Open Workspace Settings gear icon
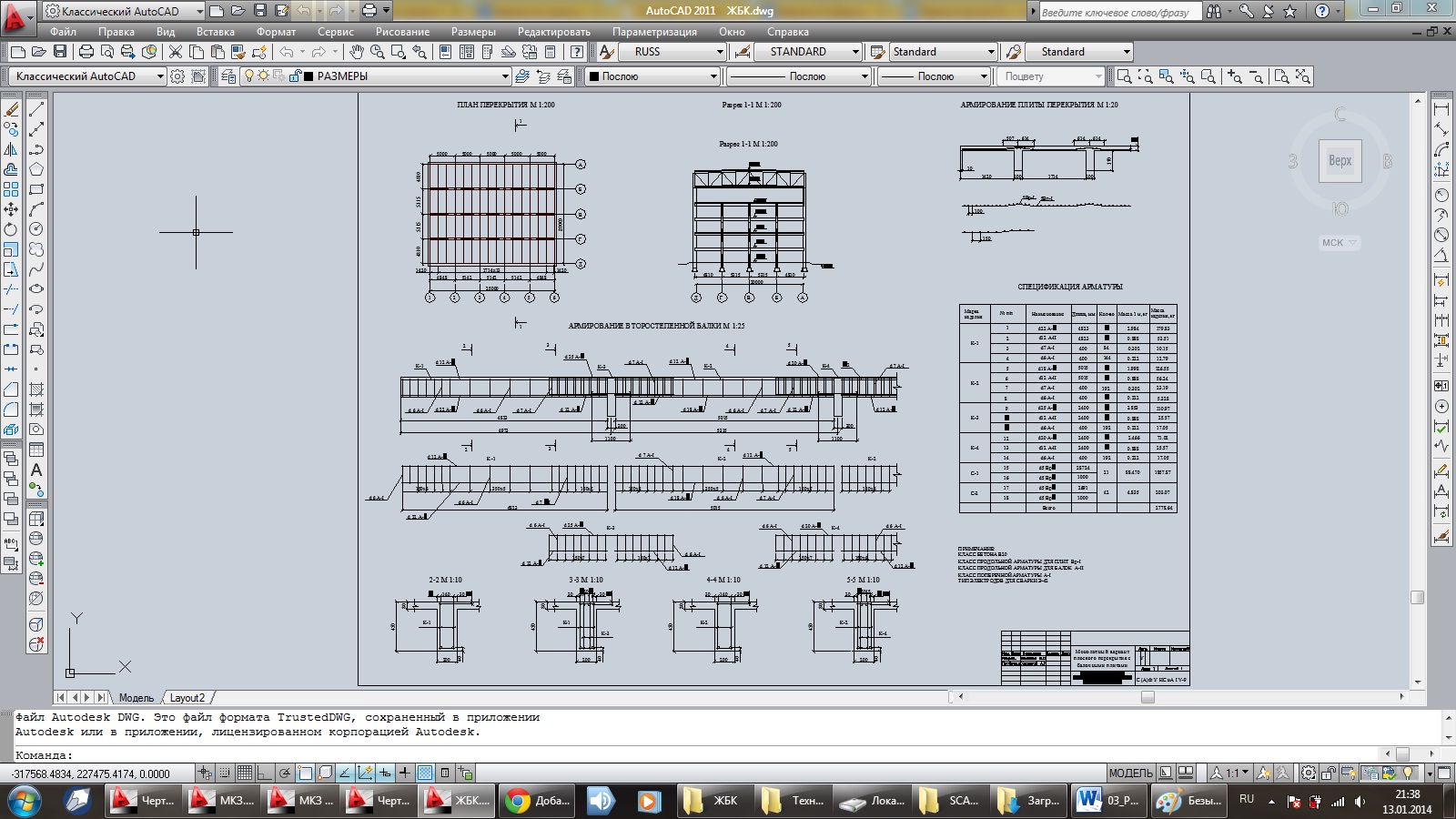Screen dimensions: 1456x819 (177, 76)
